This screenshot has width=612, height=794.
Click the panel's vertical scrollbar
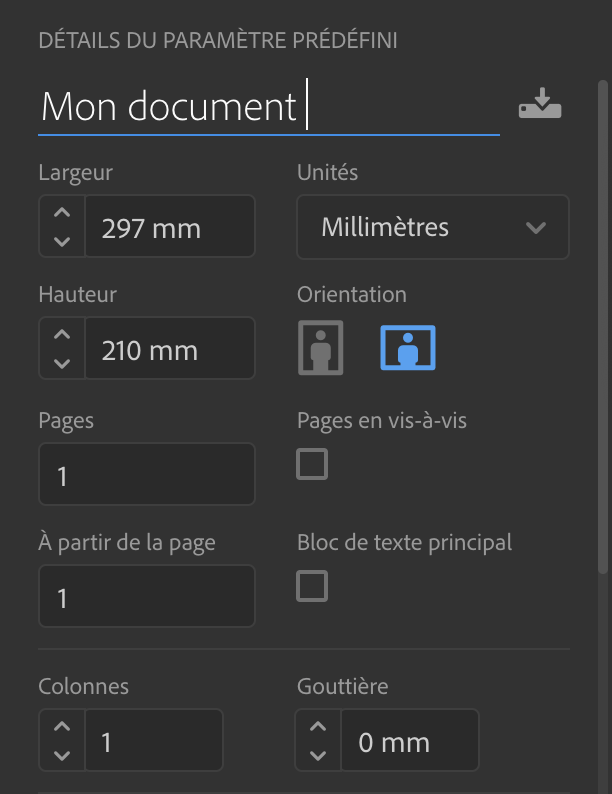point(602,327)
